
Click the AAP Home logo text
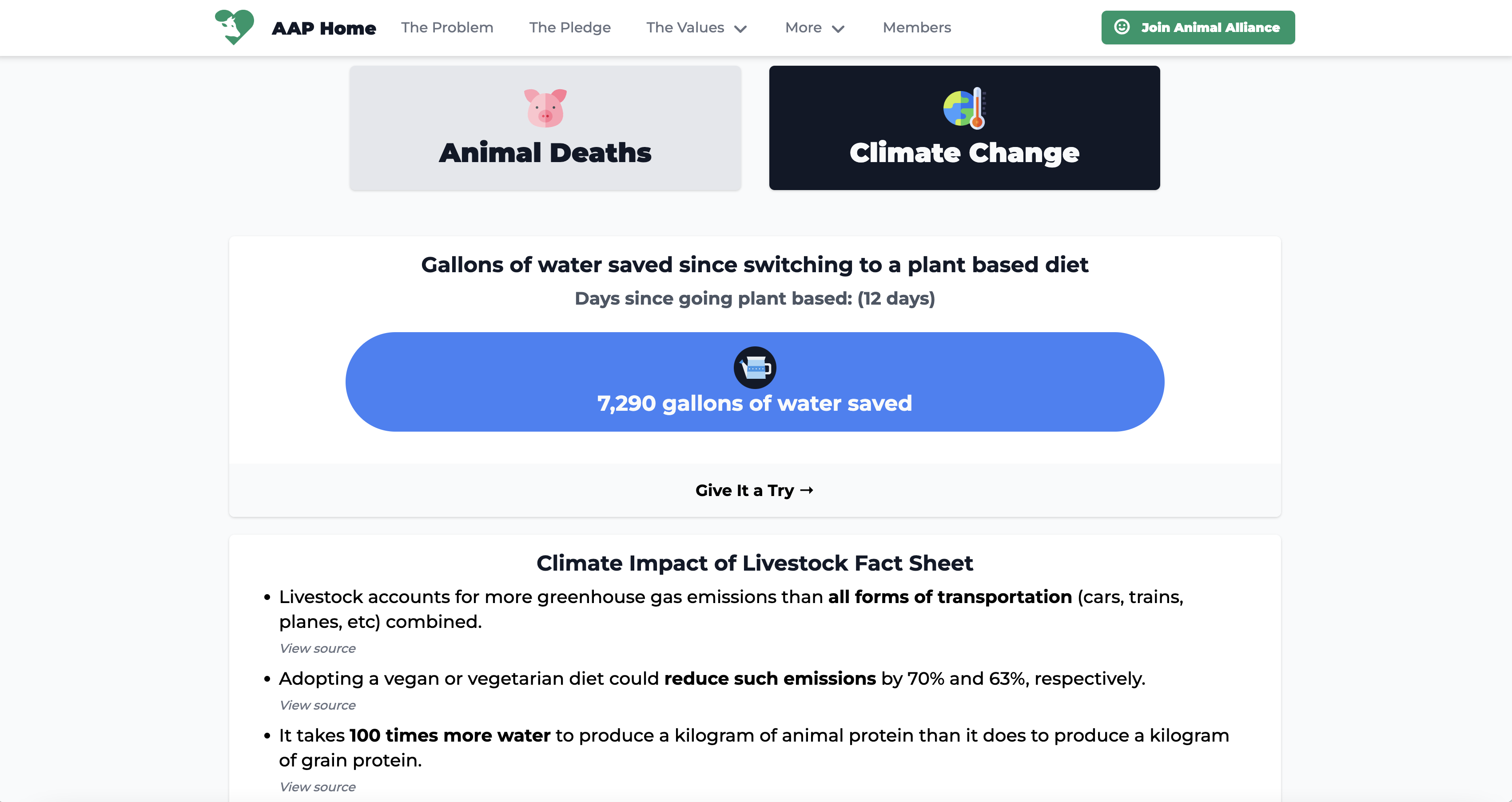[x=323, y=27]
